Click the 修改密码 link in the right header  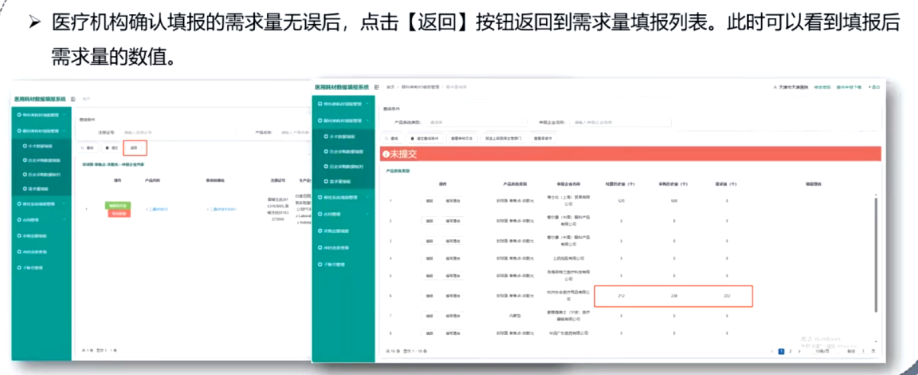click(x=823, y=87)
